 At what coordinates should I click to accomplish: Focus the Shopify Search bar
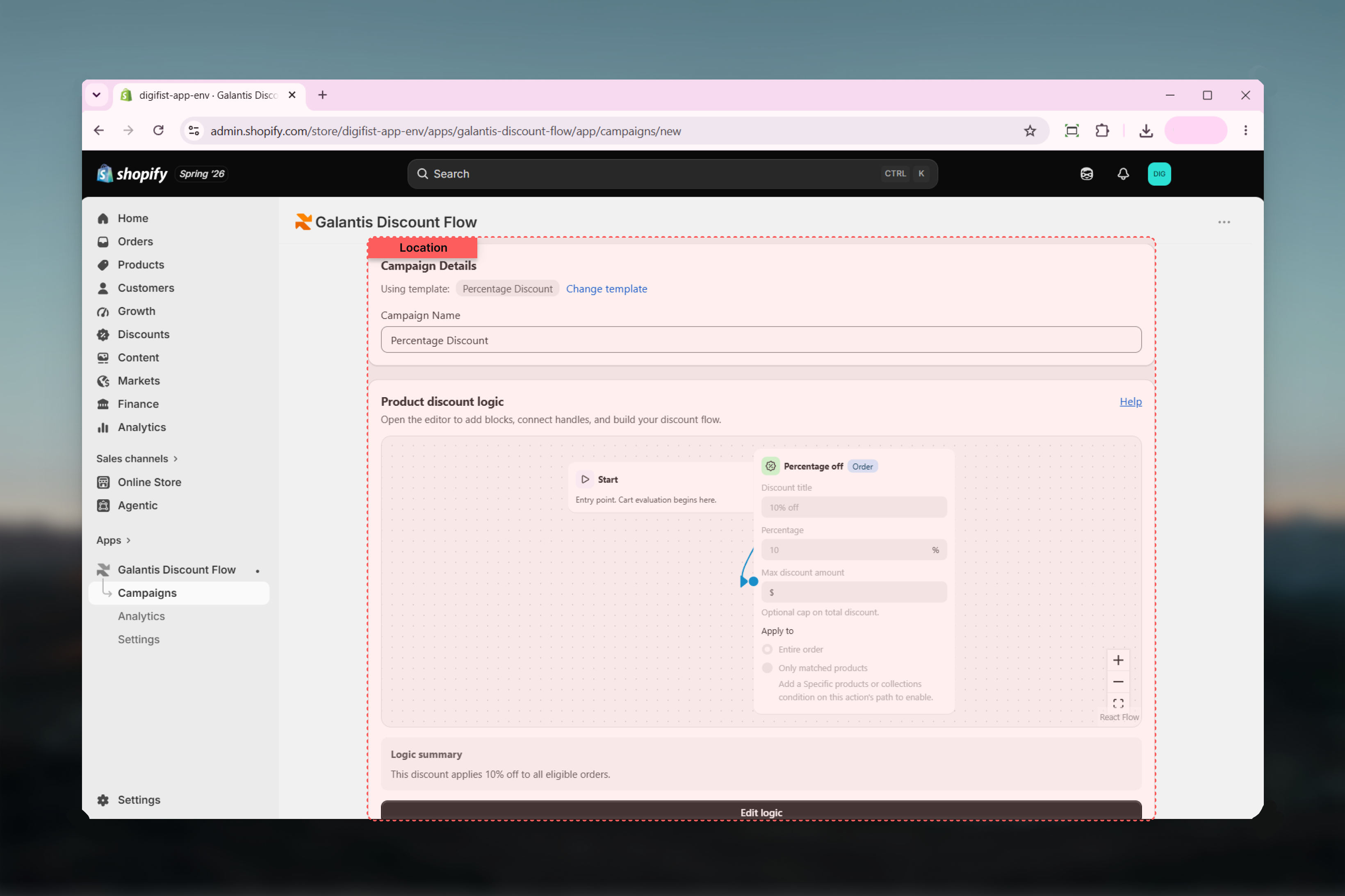(x=672, y=174)
